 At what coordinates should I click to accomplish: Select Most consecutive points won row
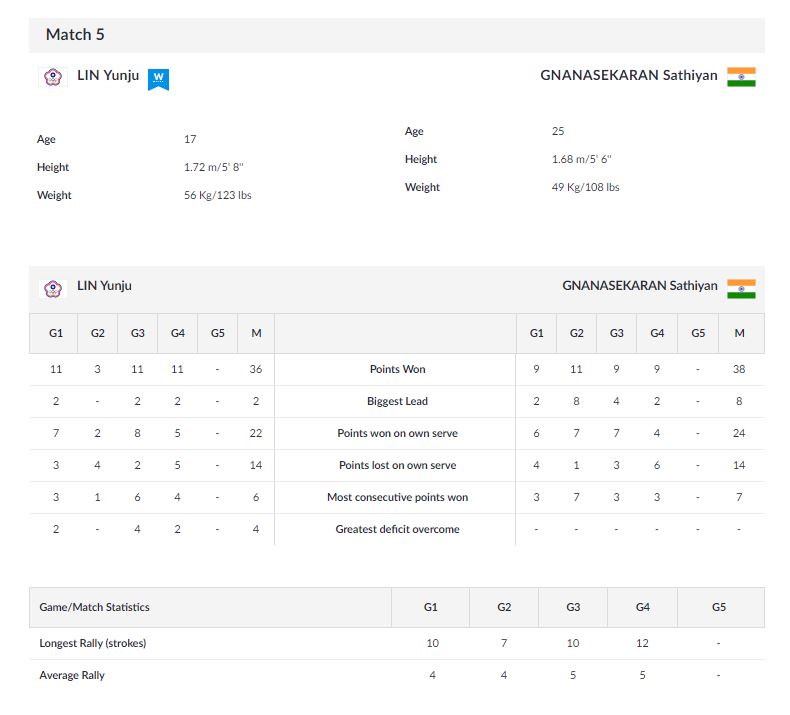coord(397,498)
